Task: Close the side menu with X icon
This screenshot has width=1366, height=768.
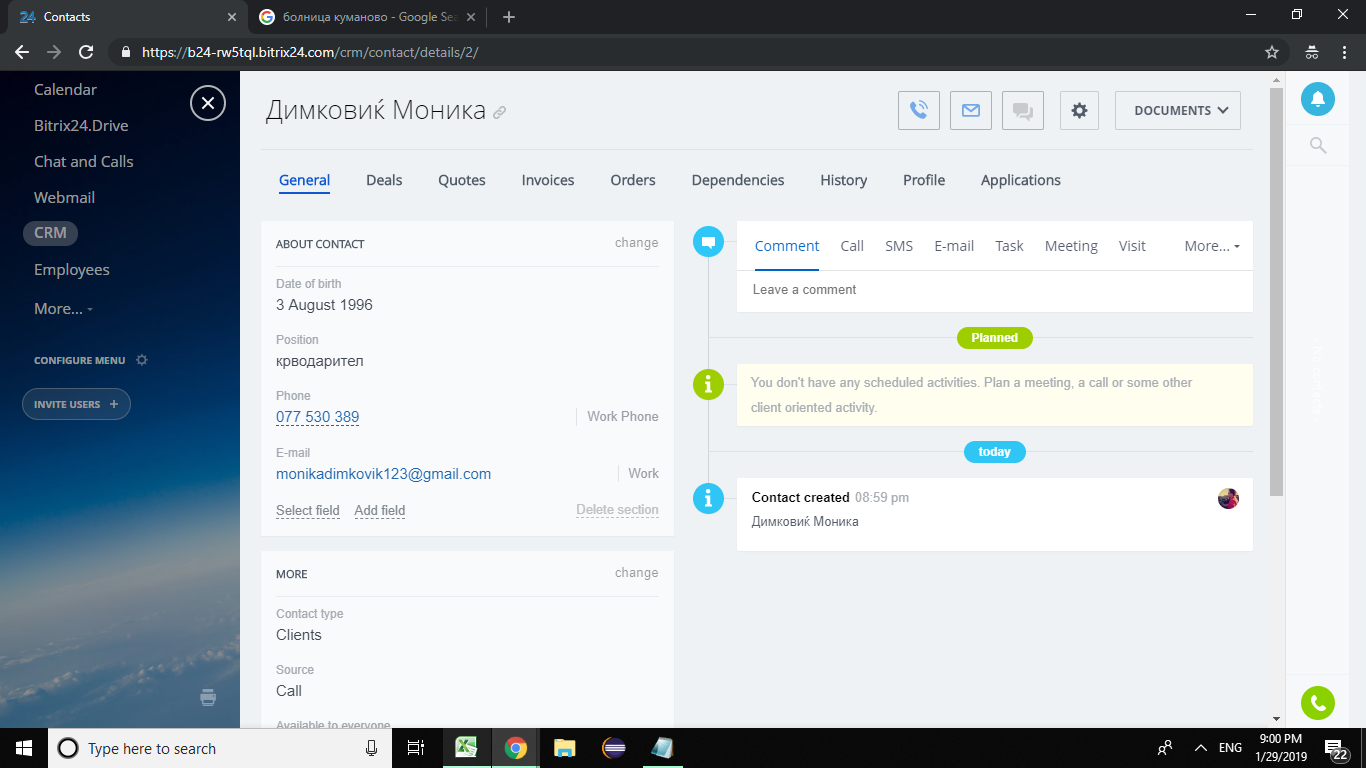Action: point(208,103)
